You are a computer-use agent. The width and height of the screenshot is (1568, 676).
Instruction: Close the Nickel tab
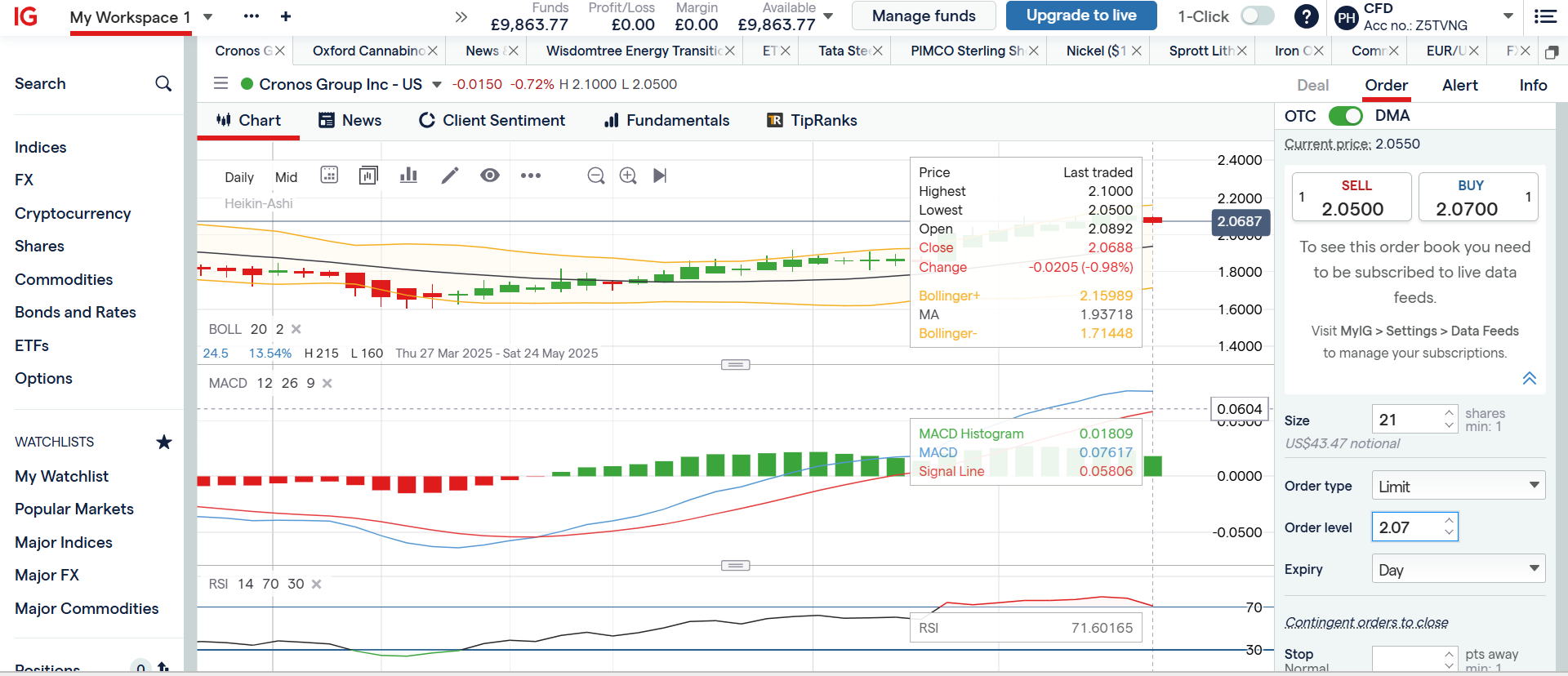click(1136, 51)
